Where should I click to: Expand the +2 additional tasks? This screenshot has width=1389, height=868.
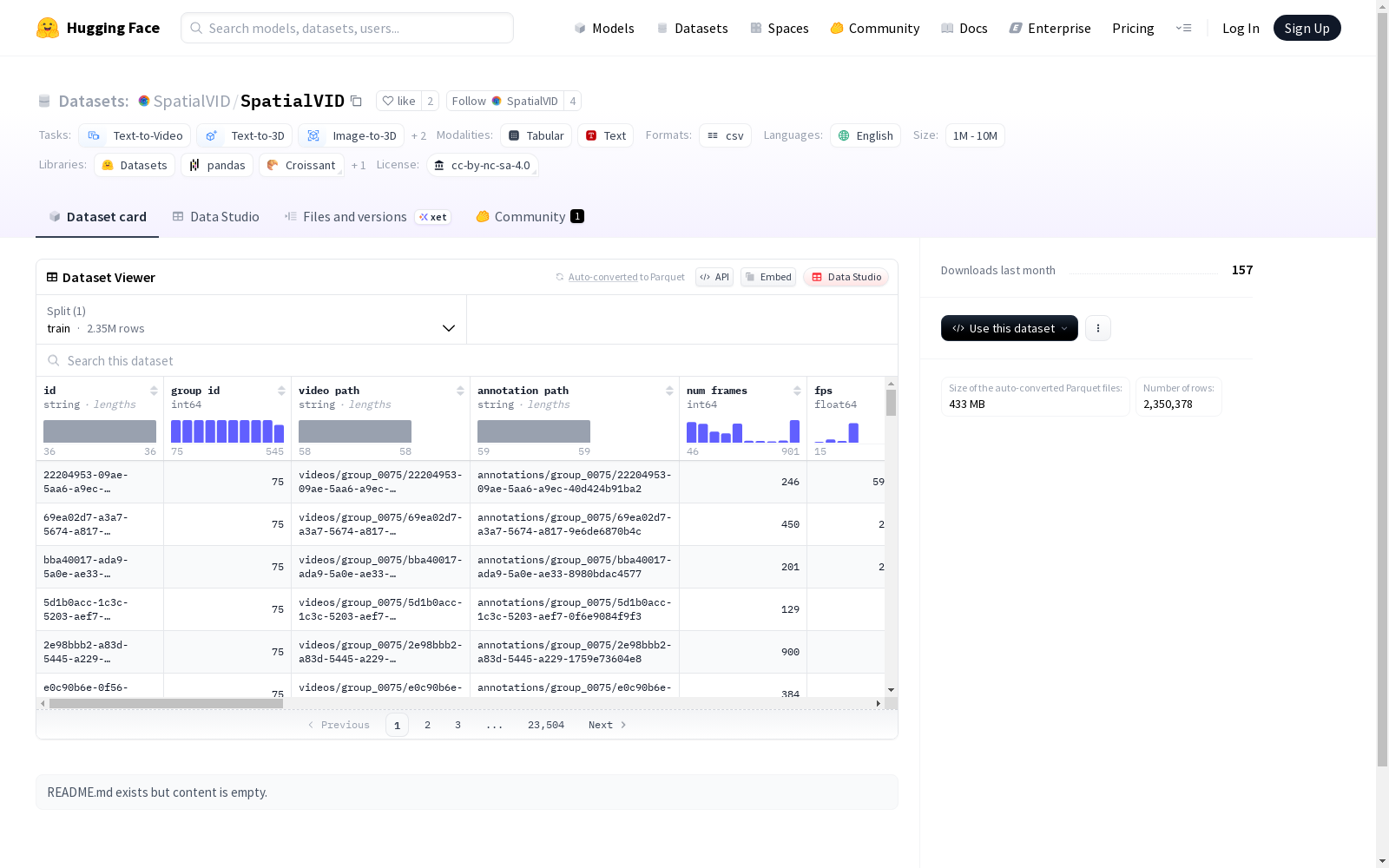(418, 135)
